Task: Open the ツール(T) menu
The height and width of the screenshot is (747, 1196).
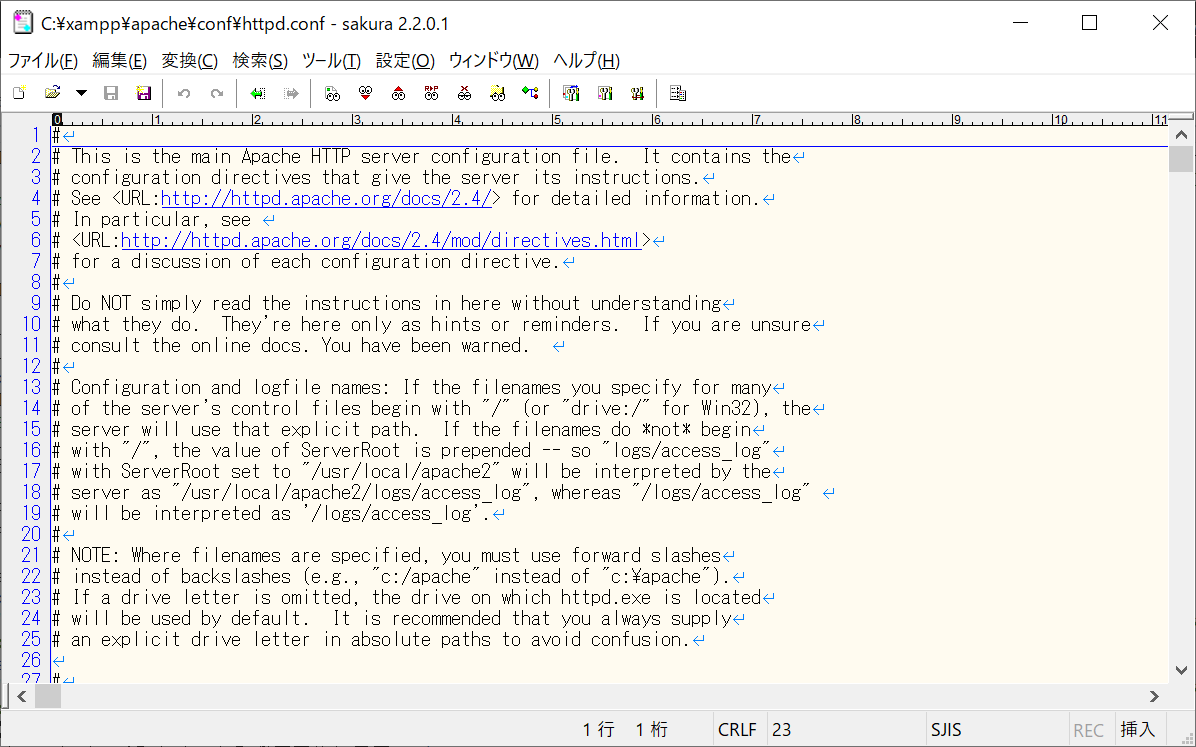Action: click(x=331, y=60)
